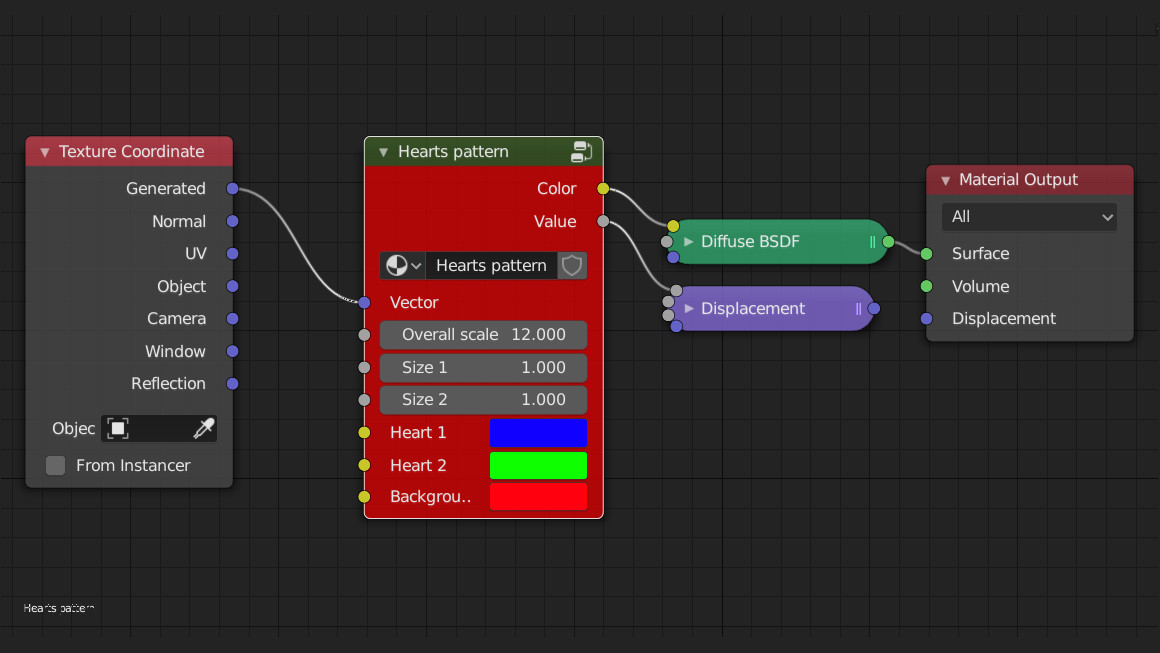
Task: Click the node group icon on Hearts pattern header
Action: [582, 151]
